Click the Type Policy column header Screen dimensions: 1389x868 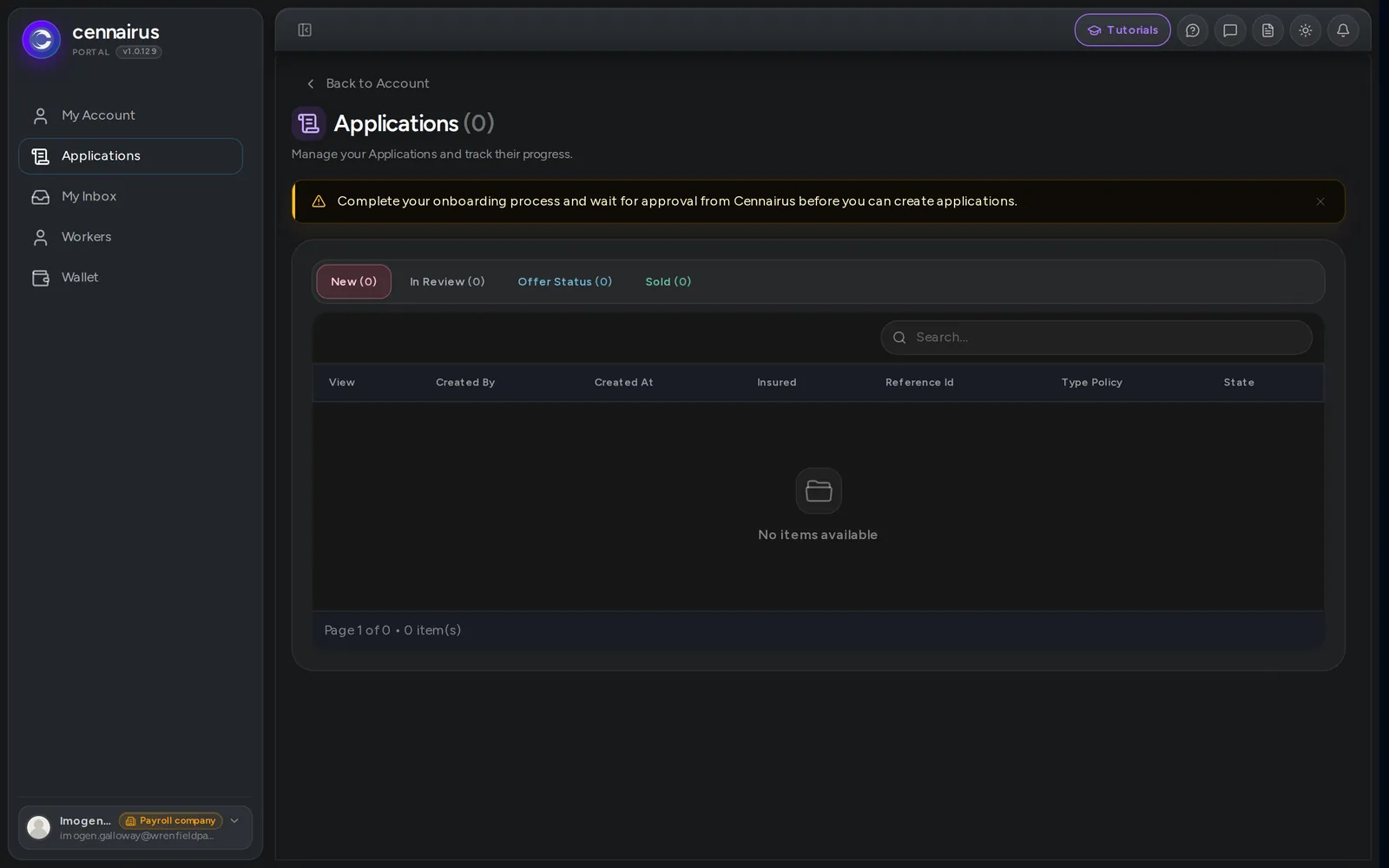point(1091,383)
